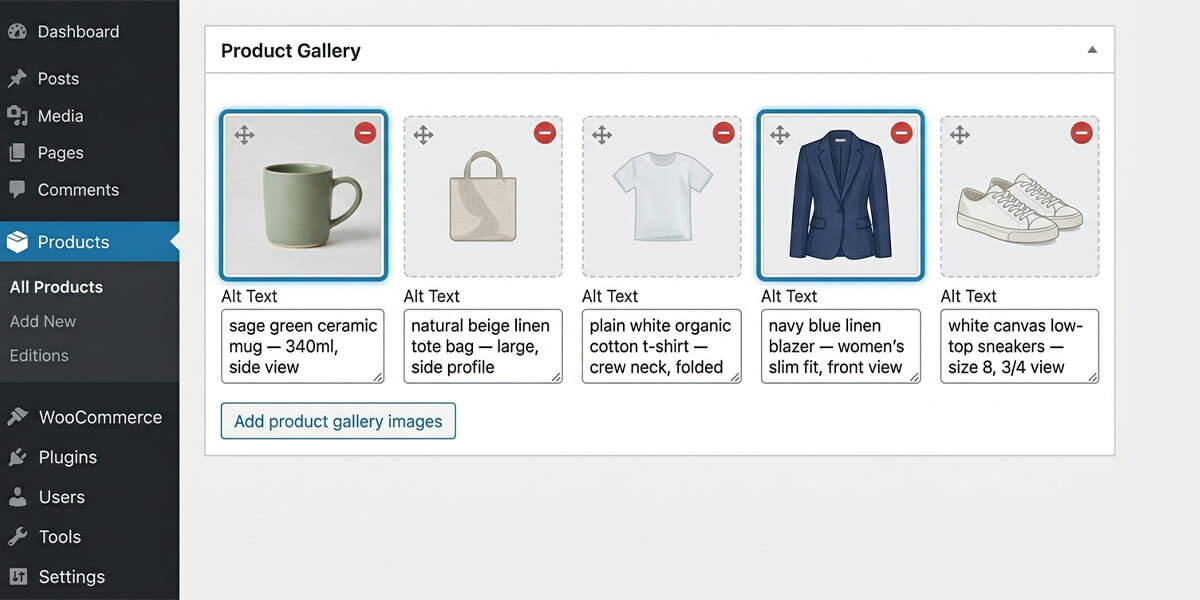The image size is (1200, 600).
Task: Click Add product gallery images button
Action: [338, 421]
